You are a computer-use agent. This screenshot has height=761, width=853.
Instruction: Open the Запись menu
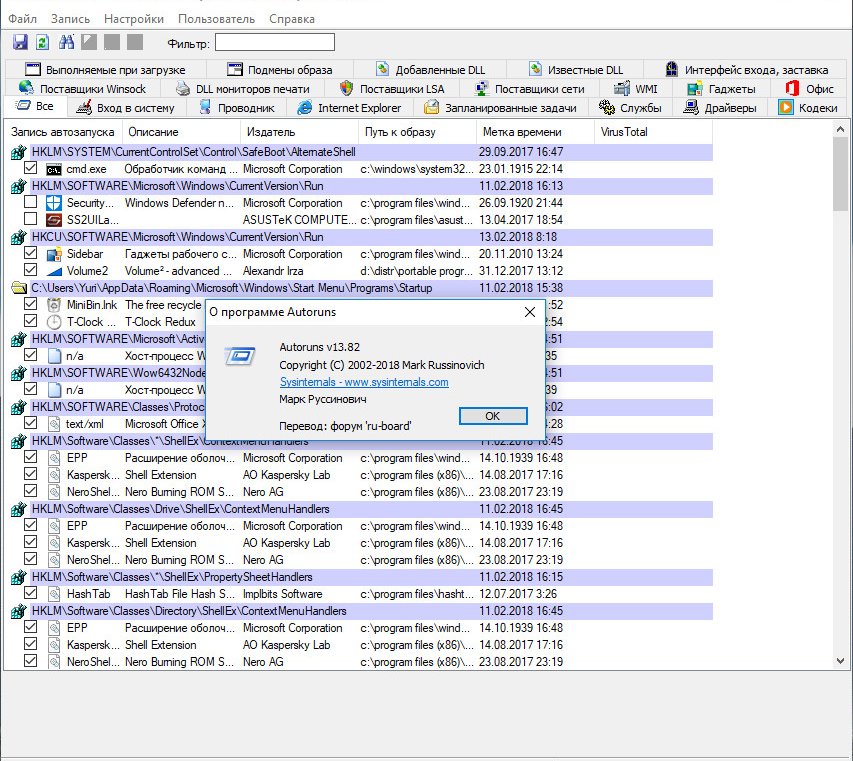pos(70,19)
